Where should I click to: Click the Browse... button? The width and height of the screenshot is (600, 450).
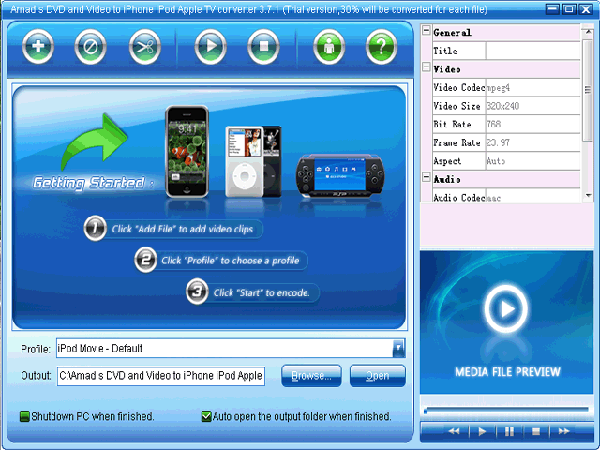pyautogui.click(x=311, y=376)
